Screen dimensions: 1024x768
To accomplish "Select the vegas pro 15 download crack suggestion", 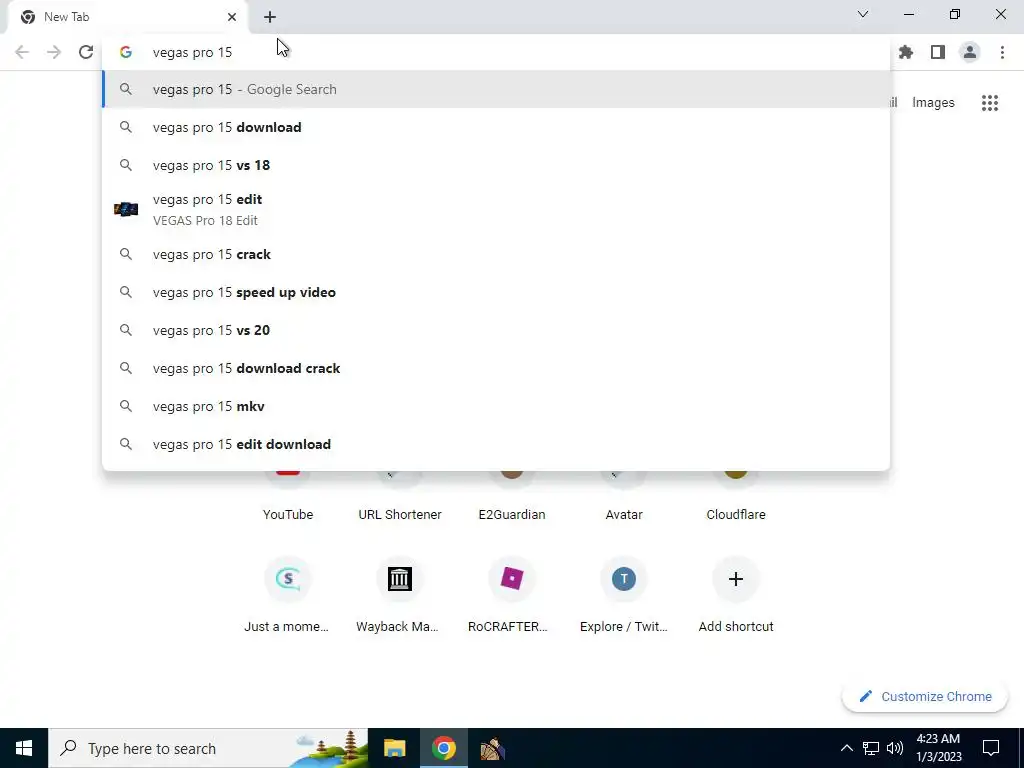I will coord(496,368).
